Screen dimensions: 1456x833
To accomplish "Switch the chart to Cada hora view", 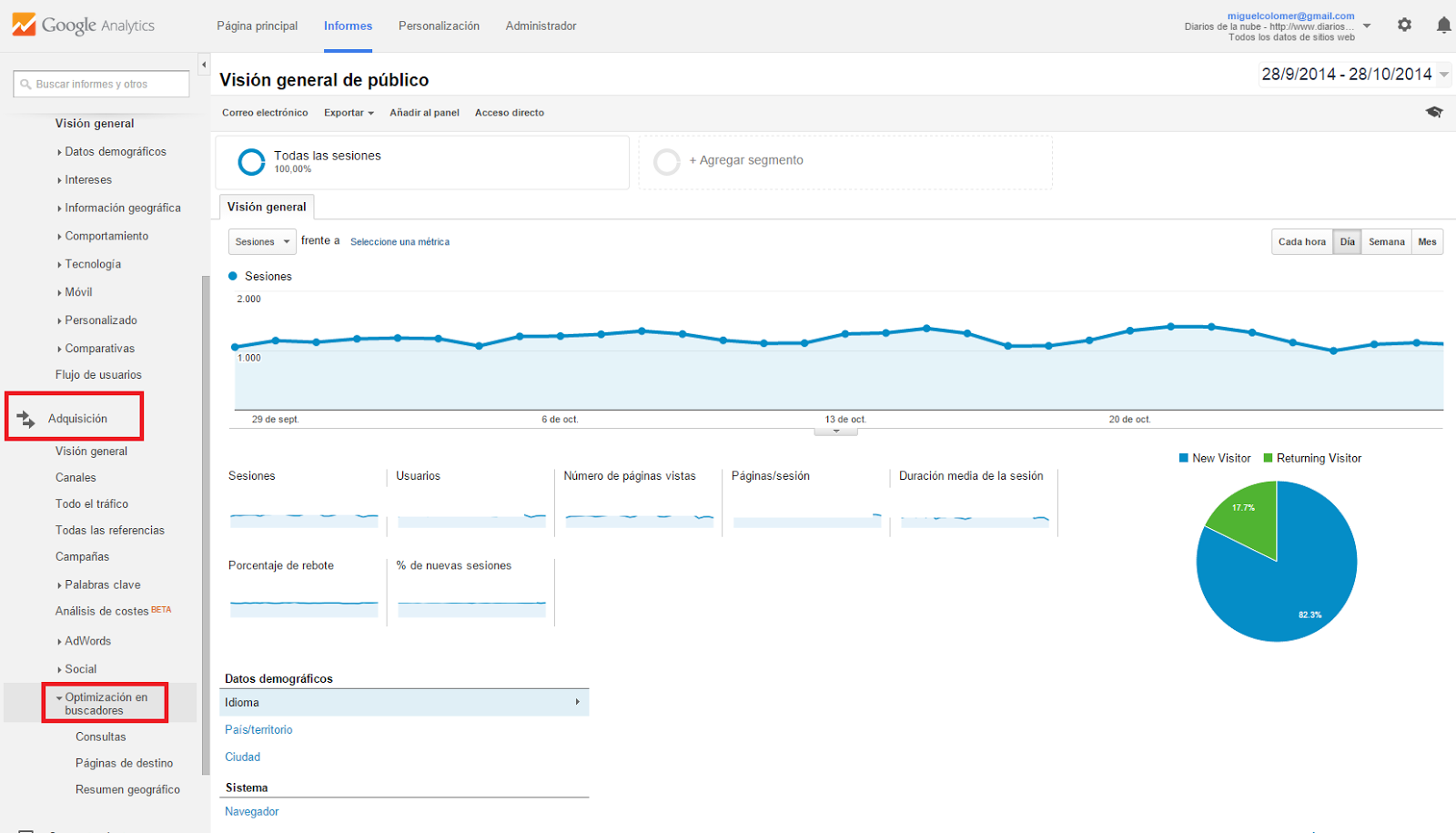I will pyautogui.click(x=1302, y=241).
